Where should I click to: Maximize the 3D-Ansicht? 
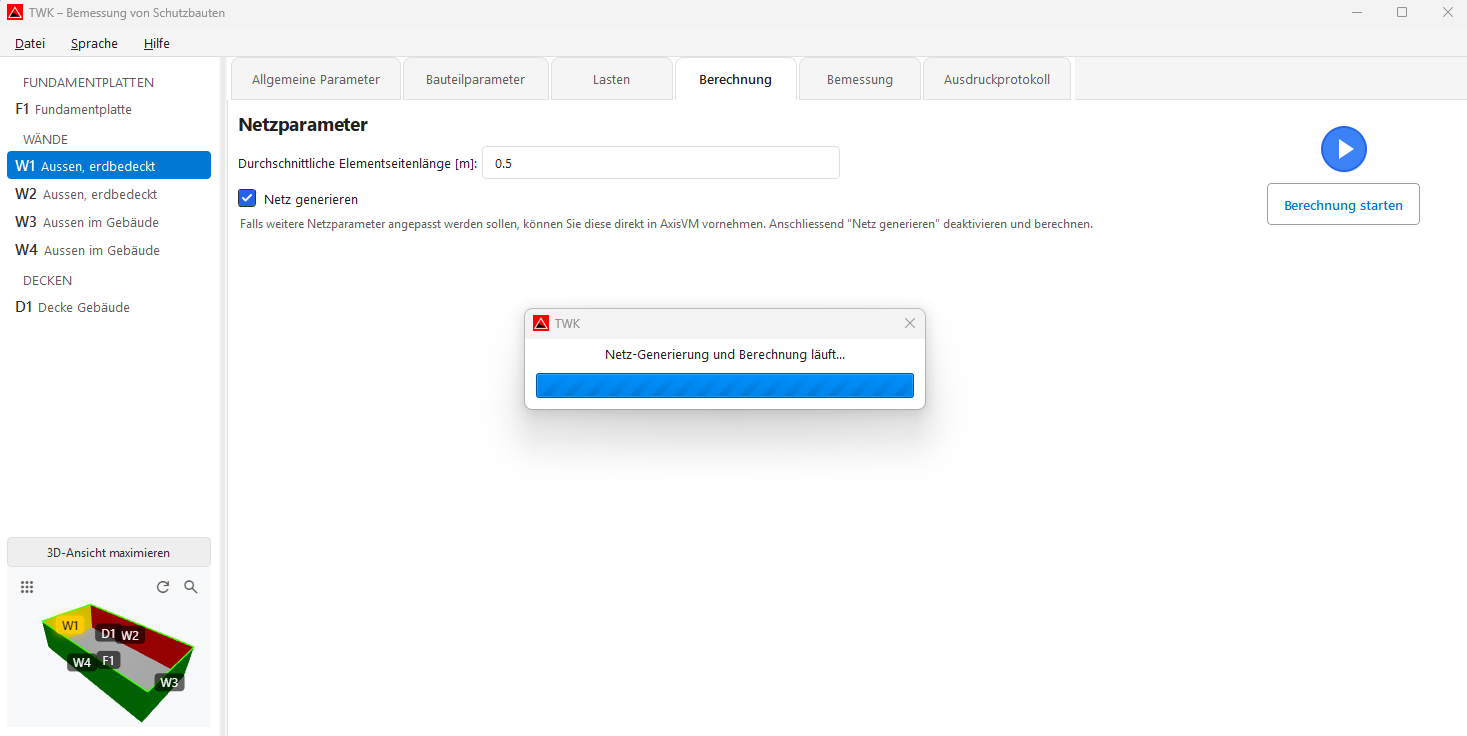pyautogui.click(x=108, y=551)
